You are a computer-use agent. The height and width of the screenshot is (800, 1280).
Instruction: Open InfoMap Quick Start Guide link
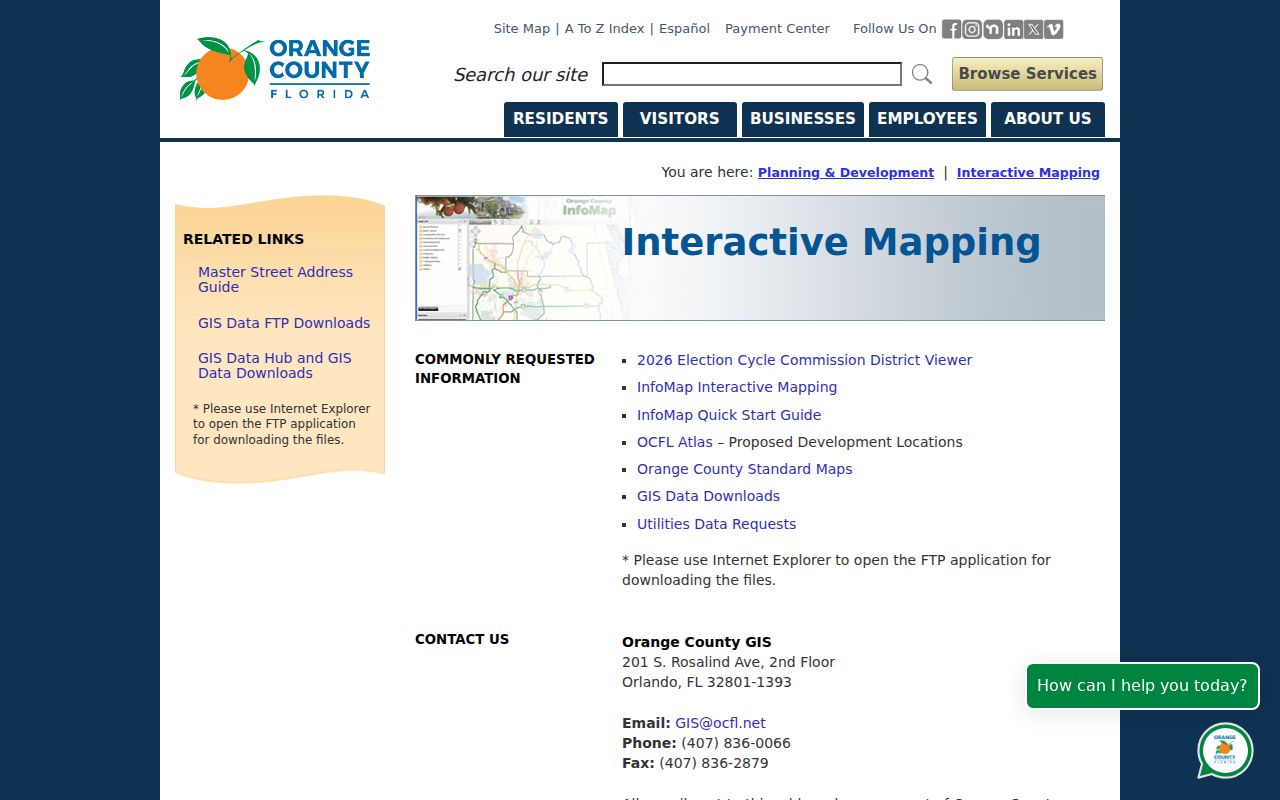click(729, 415)
